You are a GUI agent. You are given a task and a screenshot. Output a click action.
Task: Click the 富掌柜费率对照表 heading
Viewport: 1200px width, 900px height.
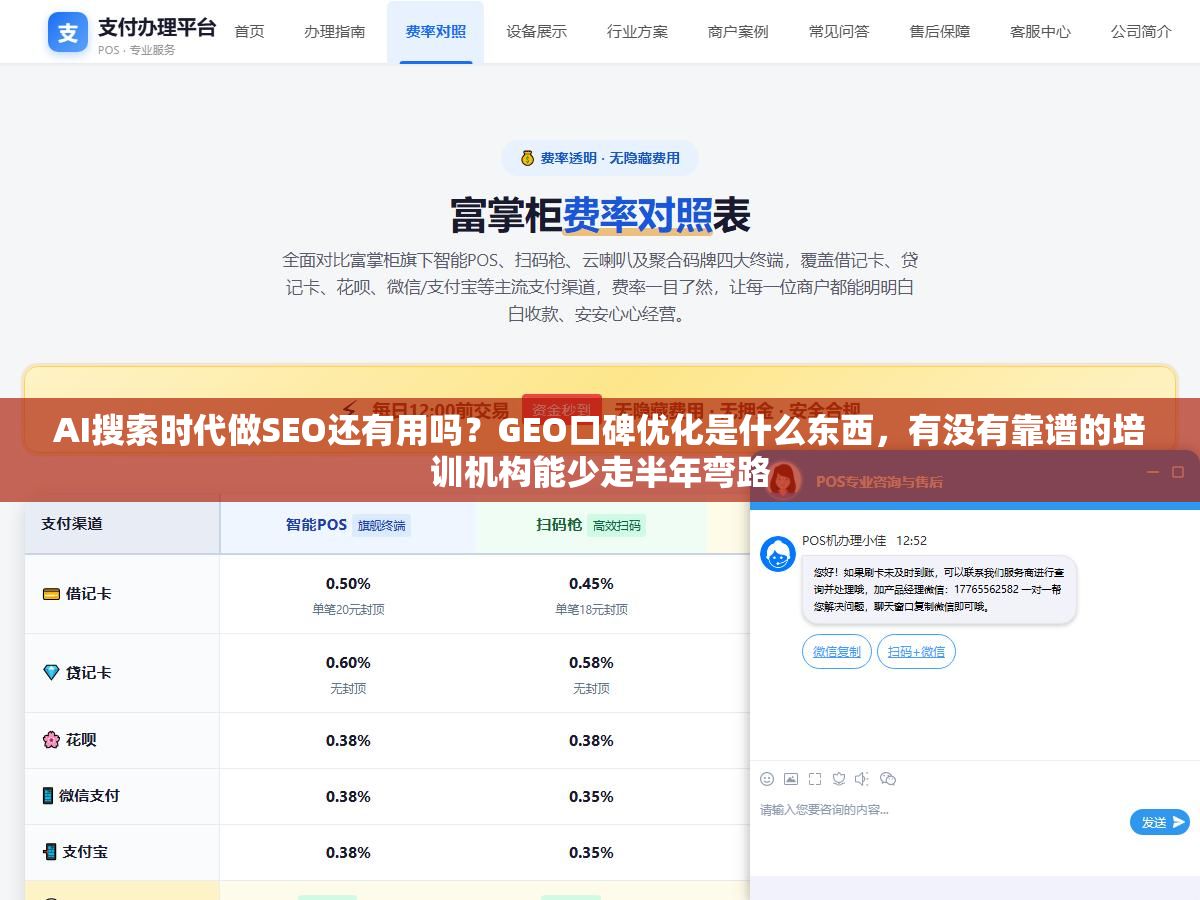tap(600, 214)
